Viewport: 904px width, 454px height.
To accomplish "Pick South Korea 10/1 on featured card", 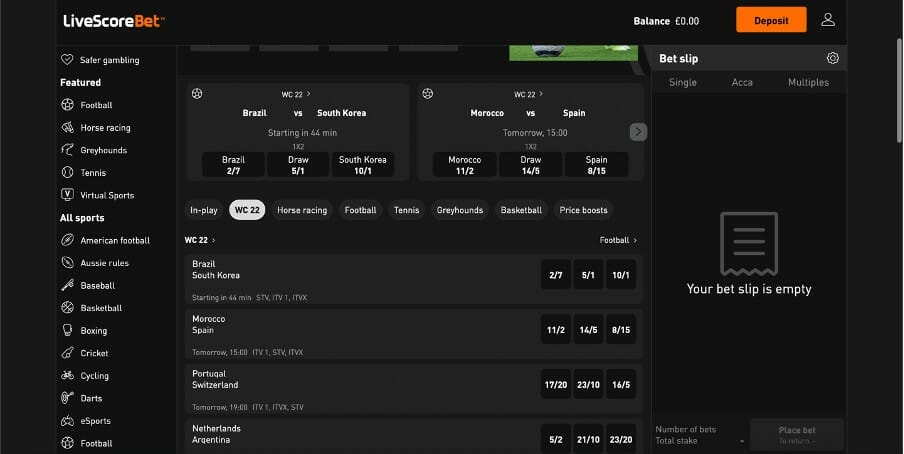I will pos(363,165).
